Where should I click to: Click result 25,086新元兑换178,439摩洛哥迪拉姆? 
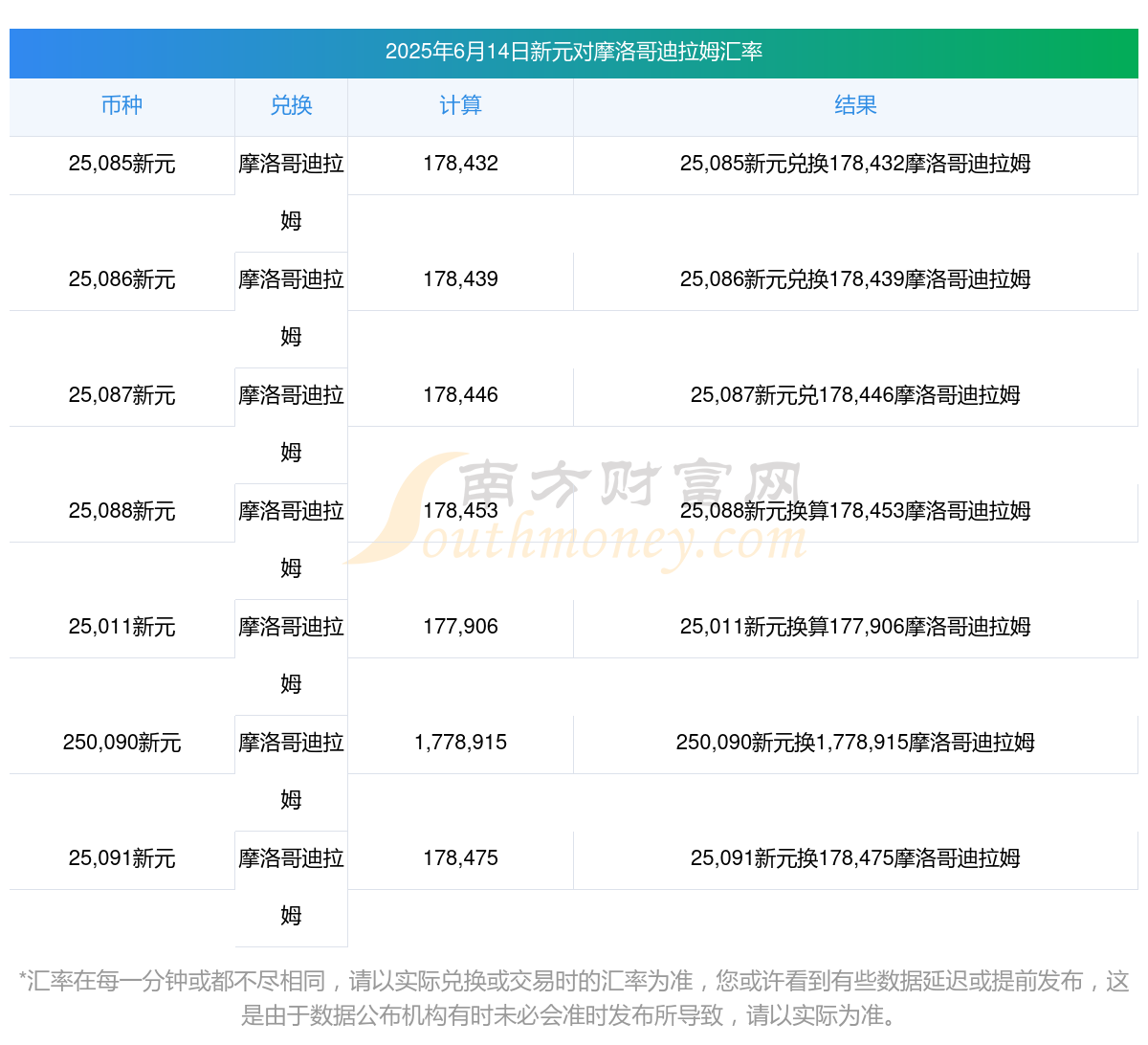[x=855, y=279]
